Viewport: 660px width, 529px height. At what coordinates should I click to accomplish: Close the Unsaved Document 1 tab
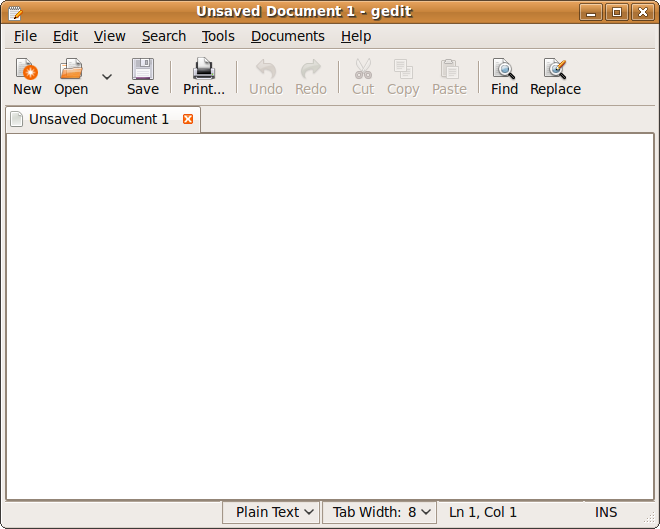pyautogui.click(x=188, y=119)
